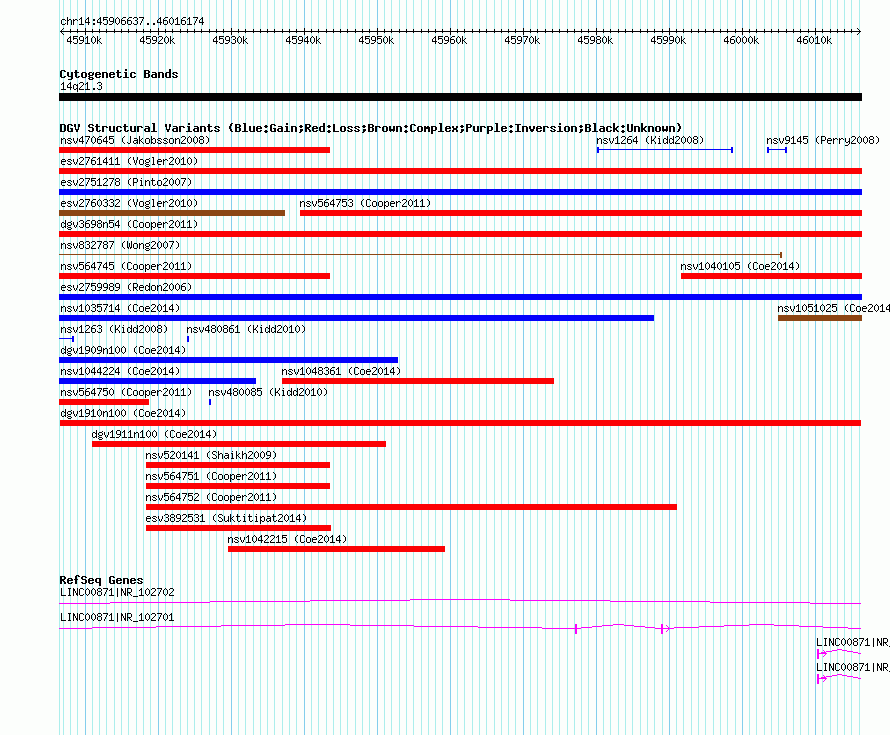Open variant nsv470645 (Jakobsson2008) label
The width and height of the screenshot is (890, 735).
(x=135, y=140)
